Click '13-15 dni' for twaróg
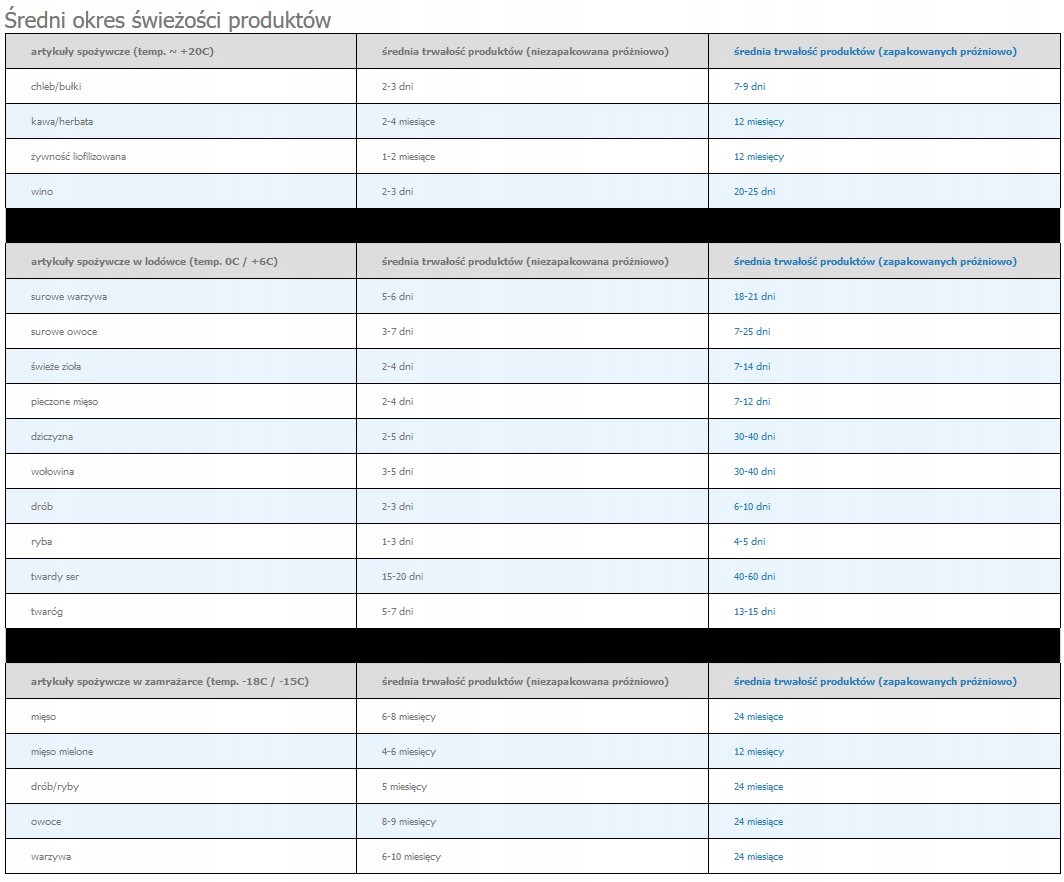The image size is (1064, 882). pyautogui.click(x=755, y=611)
